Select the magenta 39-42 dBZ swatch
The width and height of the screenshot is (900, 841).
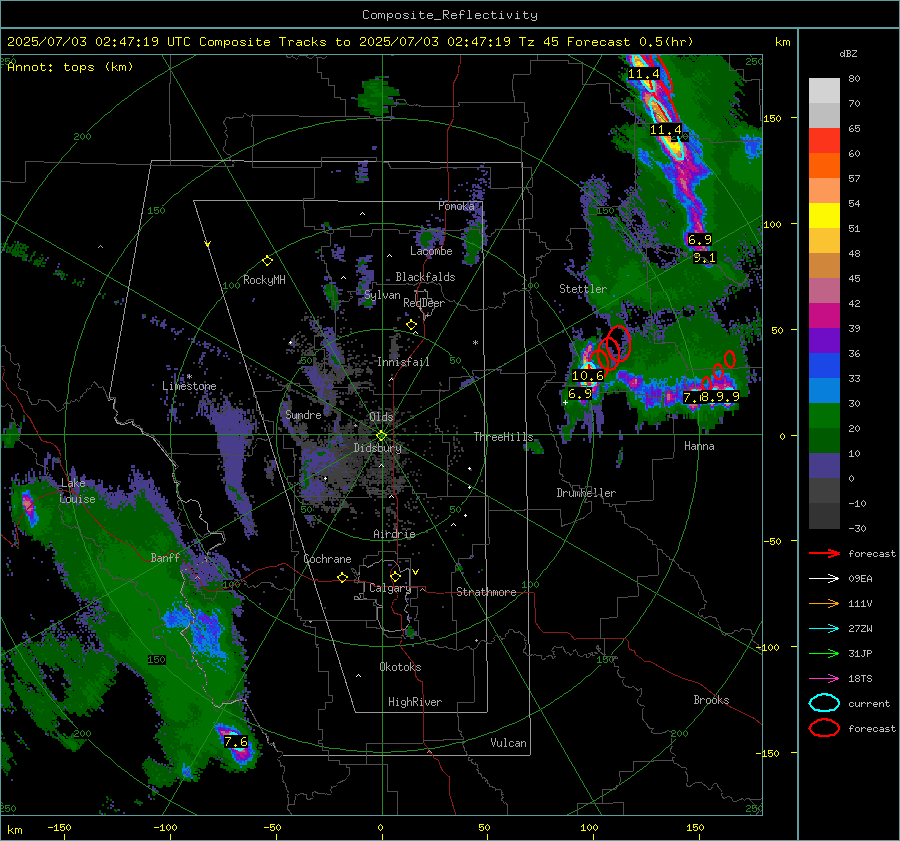point(824,316)
